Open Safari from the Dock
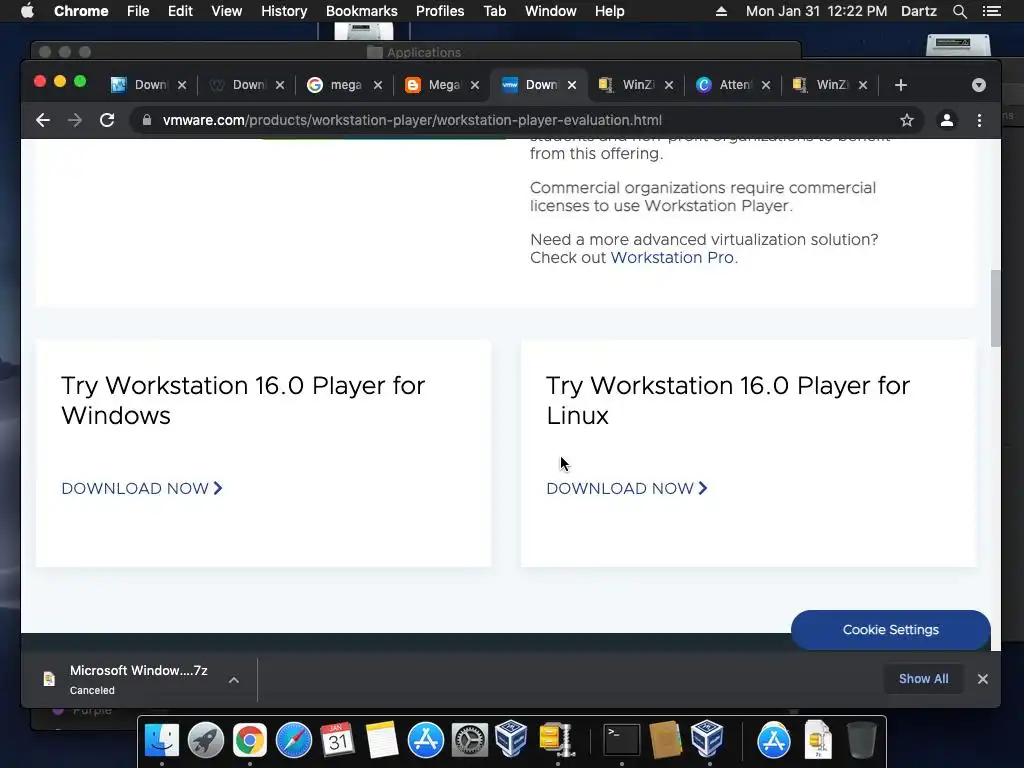 click(294, 741)
